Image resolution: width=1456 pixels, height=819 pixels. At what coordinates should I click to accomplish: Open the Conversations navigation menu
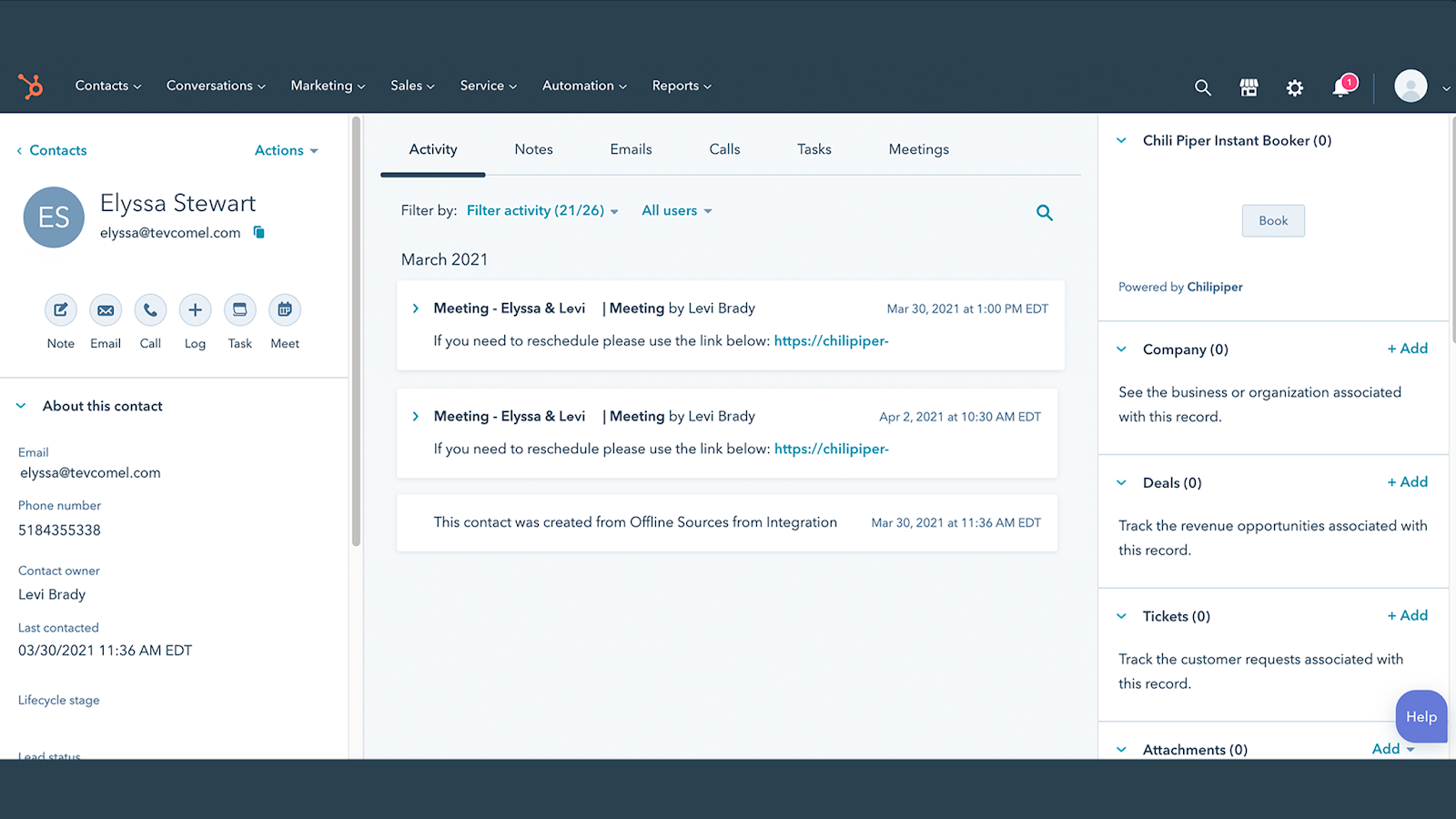tap(216, 86)
